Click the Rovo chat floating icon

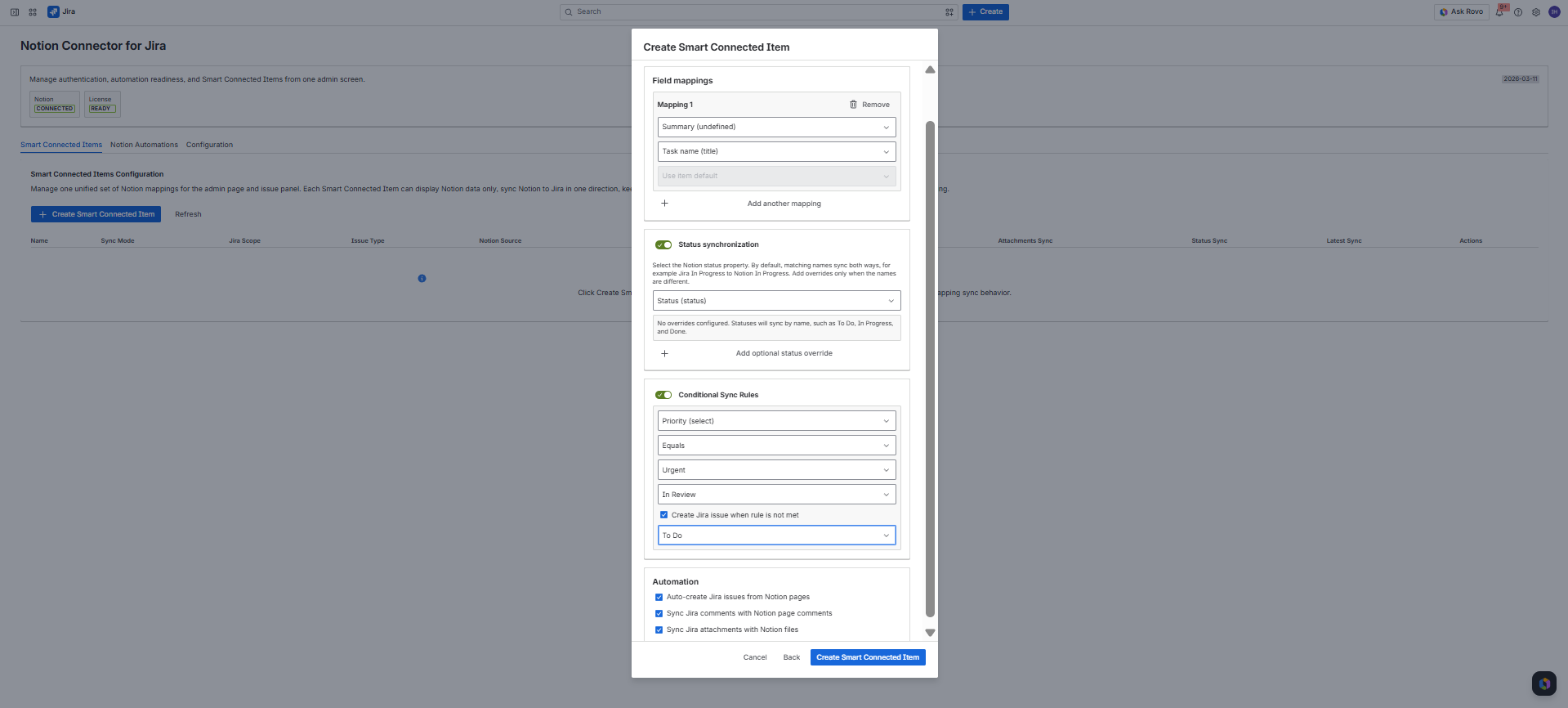coord(1544,683)
